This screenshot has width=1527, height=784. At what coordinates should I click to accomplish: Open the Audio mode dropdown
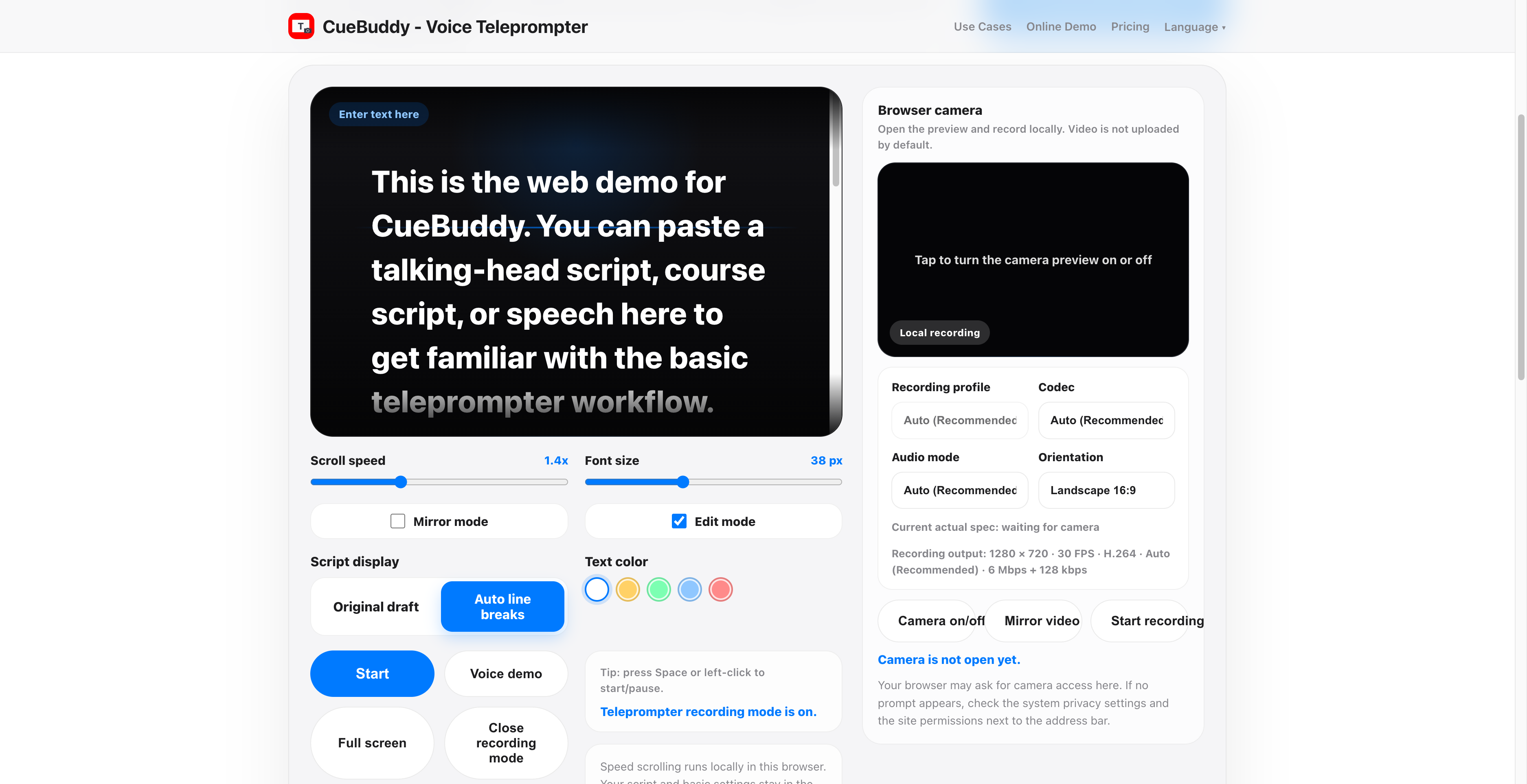pyautogui.click(x=960, y=491)
